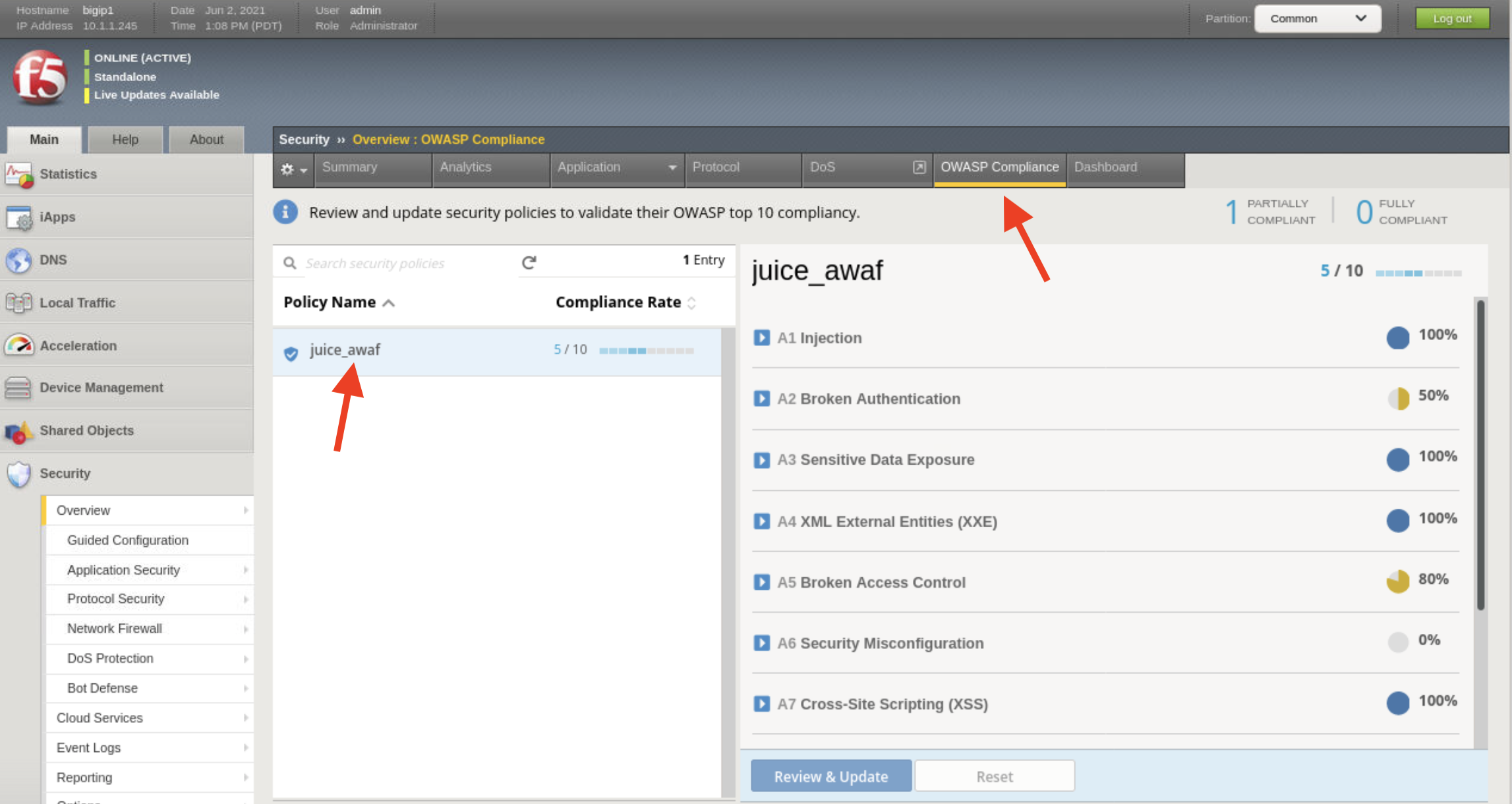Open Protocol Security submenu

point(149,599)
